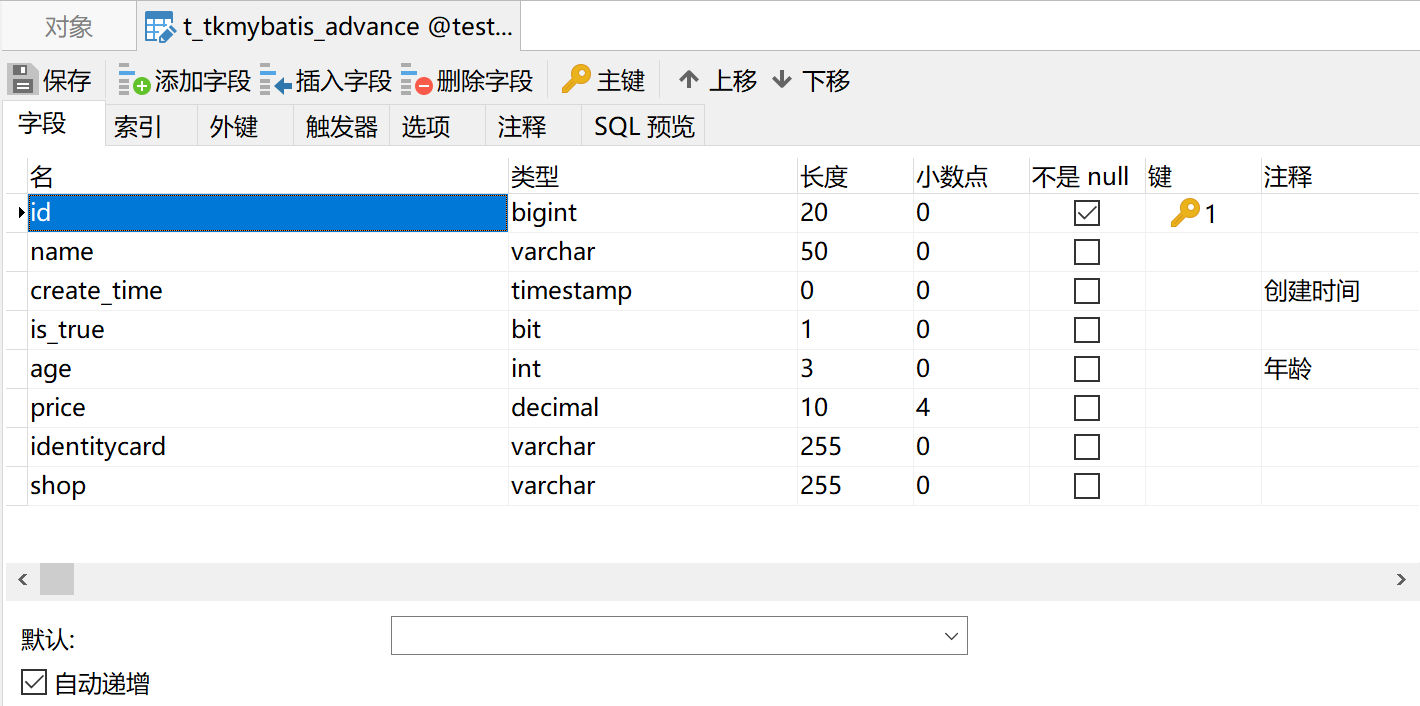Click the Add Field (添加字段) icon
Image resolution: width=1420 pixels, height=706 pixels.
134,80
